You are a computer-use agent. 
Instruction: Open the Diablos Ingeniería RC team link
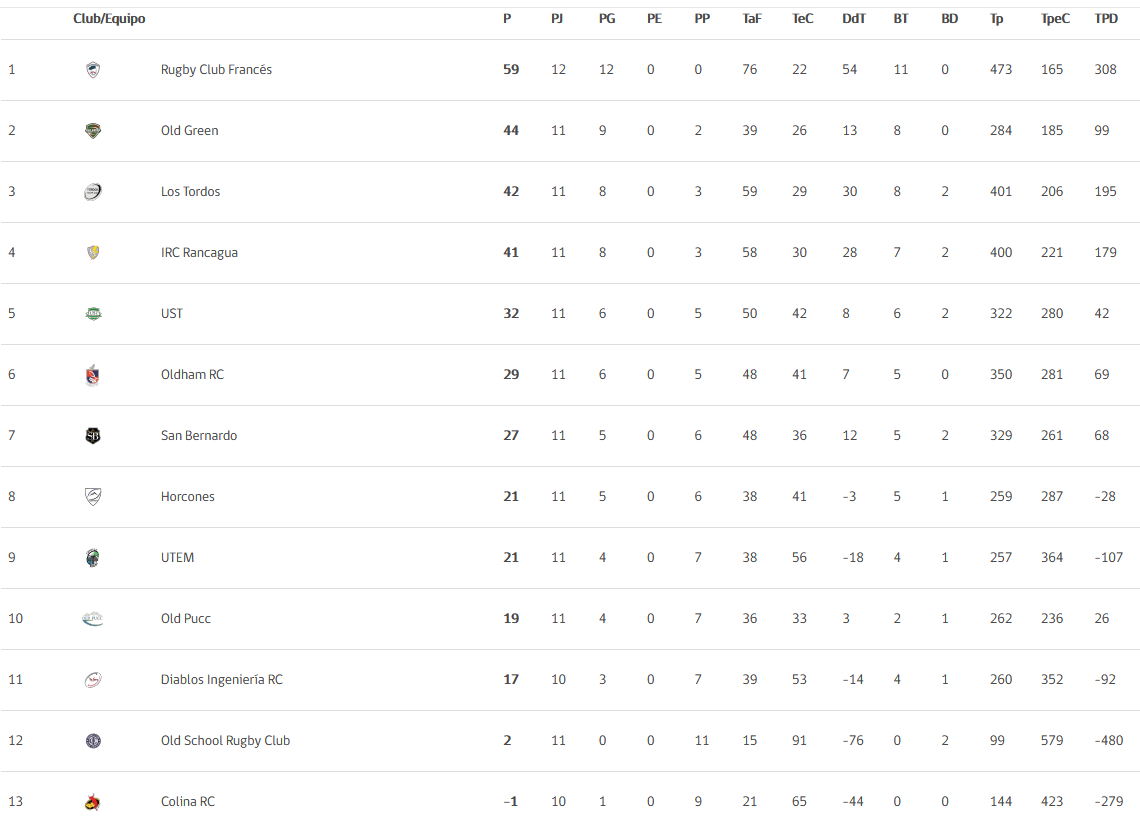(x=222, y=680)
